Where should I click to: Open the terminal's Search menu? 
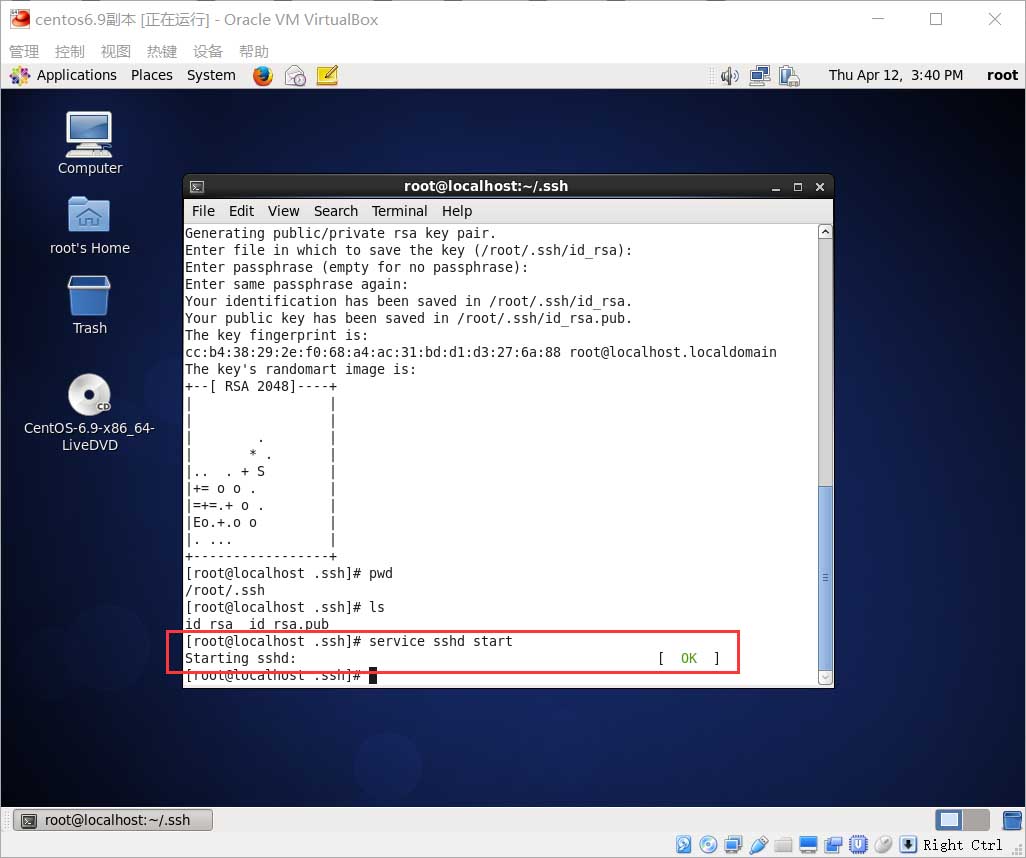335,211
